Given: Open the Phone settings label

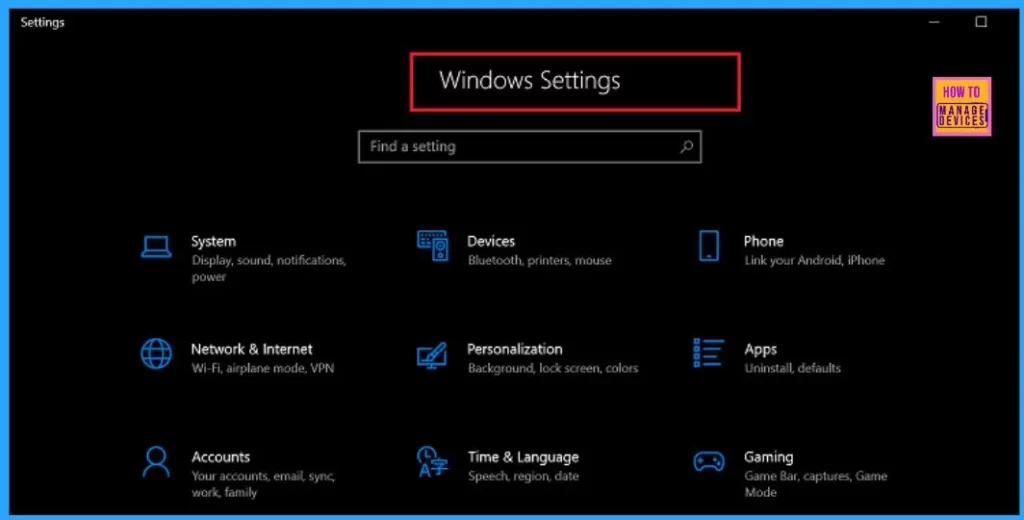Looking at the screenshot, I should tap(763, 241).
